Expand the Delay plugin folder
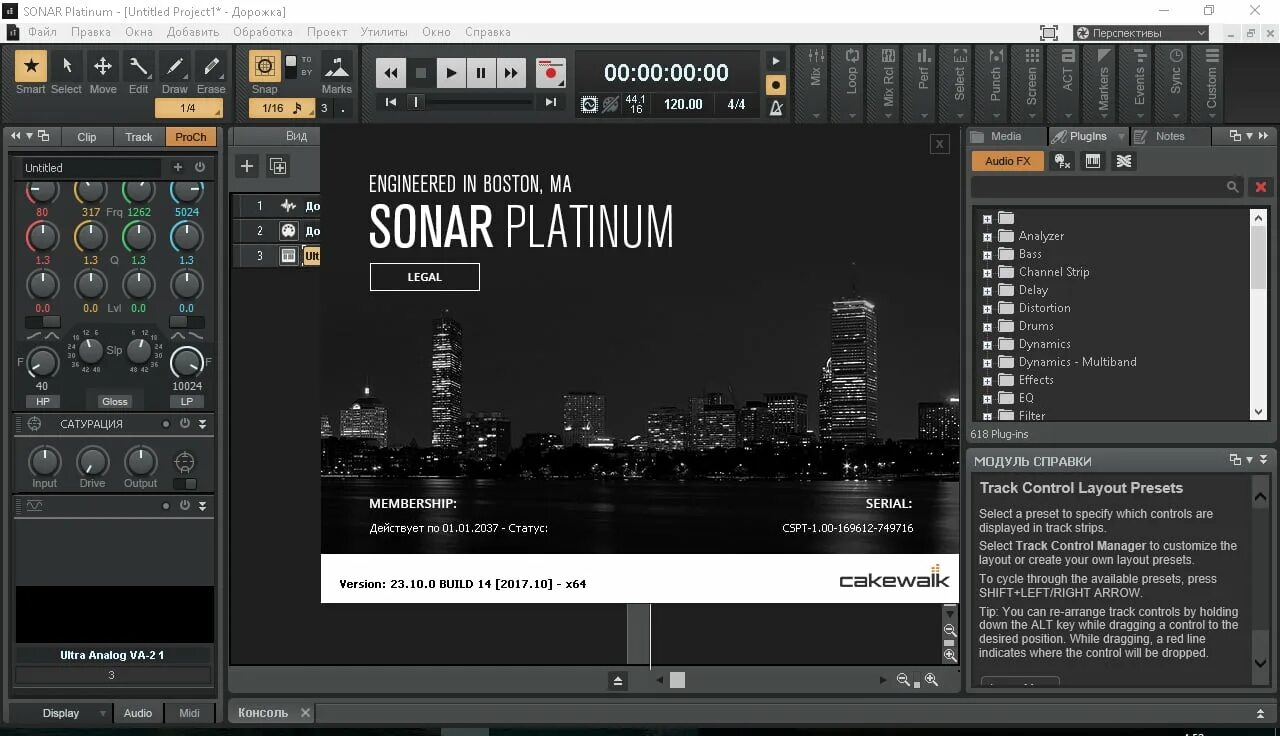 pos(987,290)
